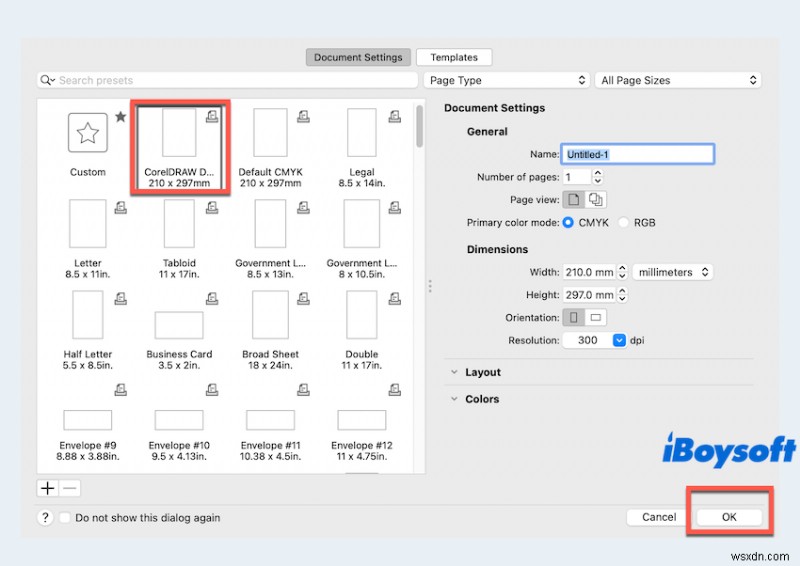
Task: Click the print icon on Legal preset
Action: pos(394,116)
